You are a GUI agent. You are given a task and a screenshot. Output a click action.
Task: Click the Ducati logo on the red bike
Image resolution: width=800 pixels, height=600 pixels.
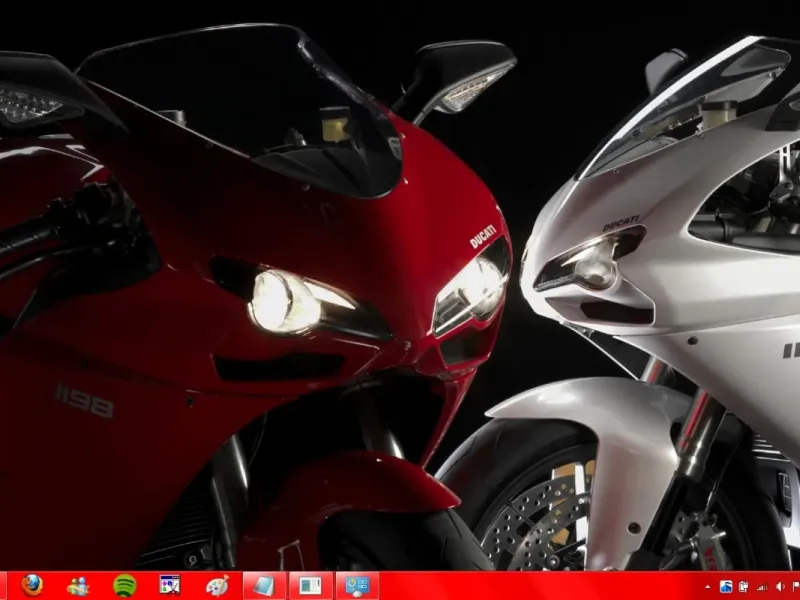(x=483, y=236)
